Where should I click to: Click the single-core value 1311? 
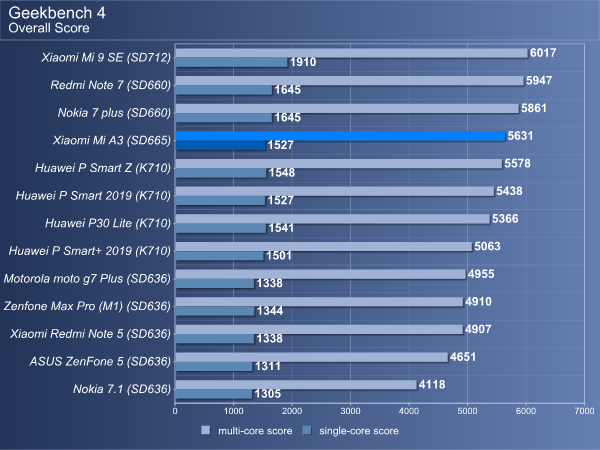[x=268, y=367]
